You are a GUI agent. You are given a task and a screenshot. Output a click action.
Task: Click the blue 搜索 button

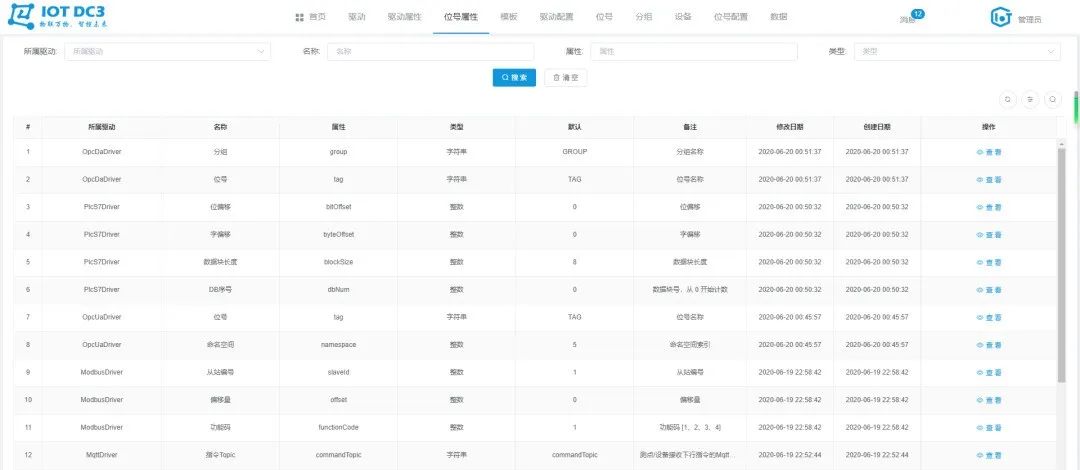click(x=514, y=78)
